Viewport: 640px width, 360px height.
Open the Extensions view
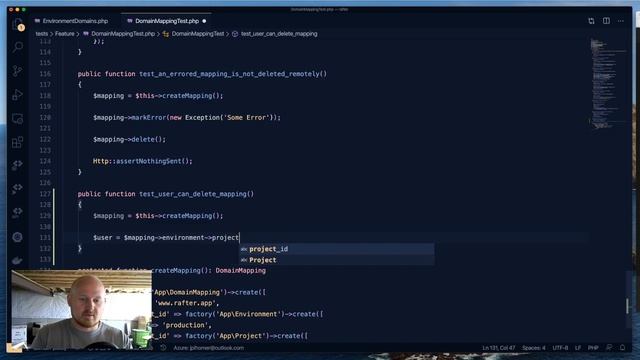click(x=17, y=142)
